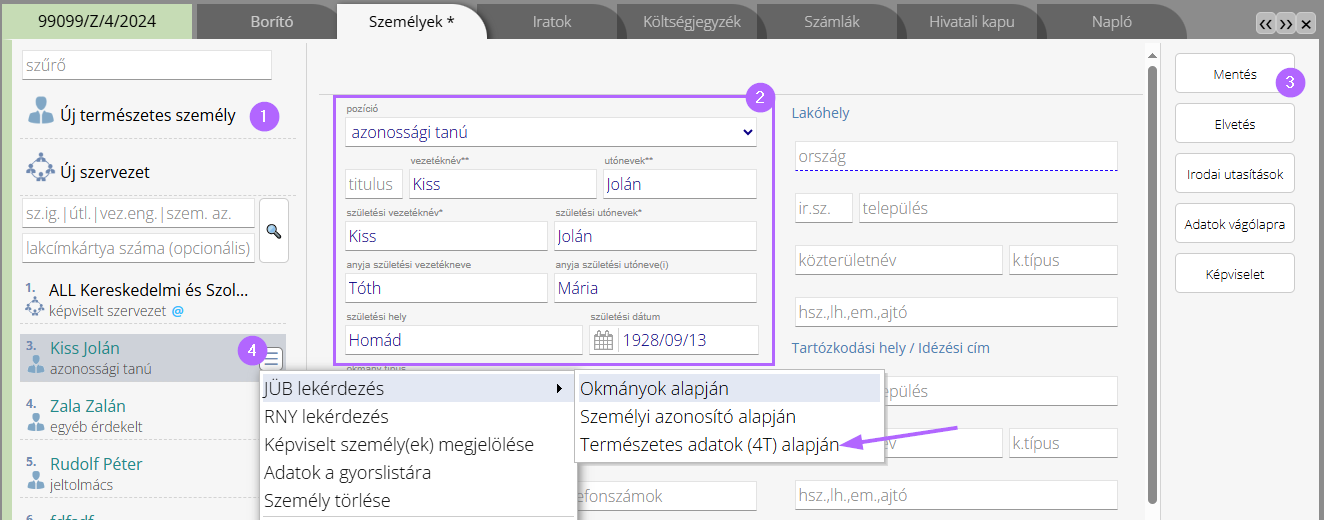Screen dimensions: 1324x520
Task: Select ALL Kereskedelmi és Szol... list entry
Action: [x=153, y=300]
